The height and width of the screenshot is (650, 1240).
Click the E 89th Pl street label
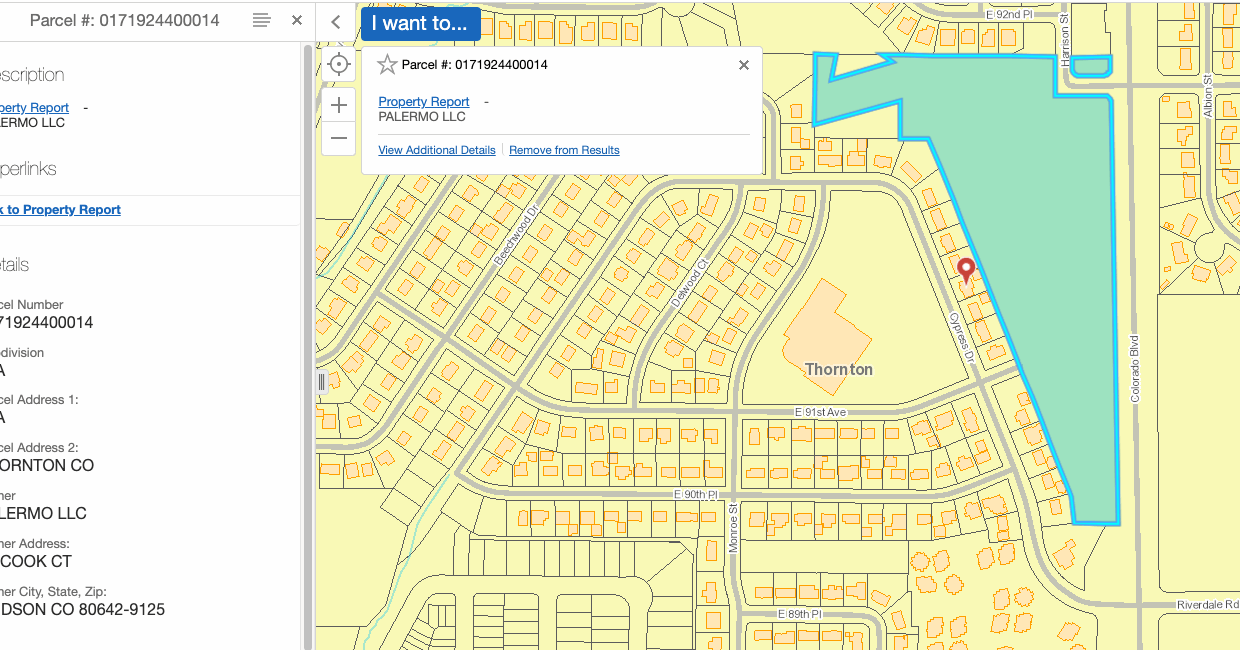tap(799, 614)
